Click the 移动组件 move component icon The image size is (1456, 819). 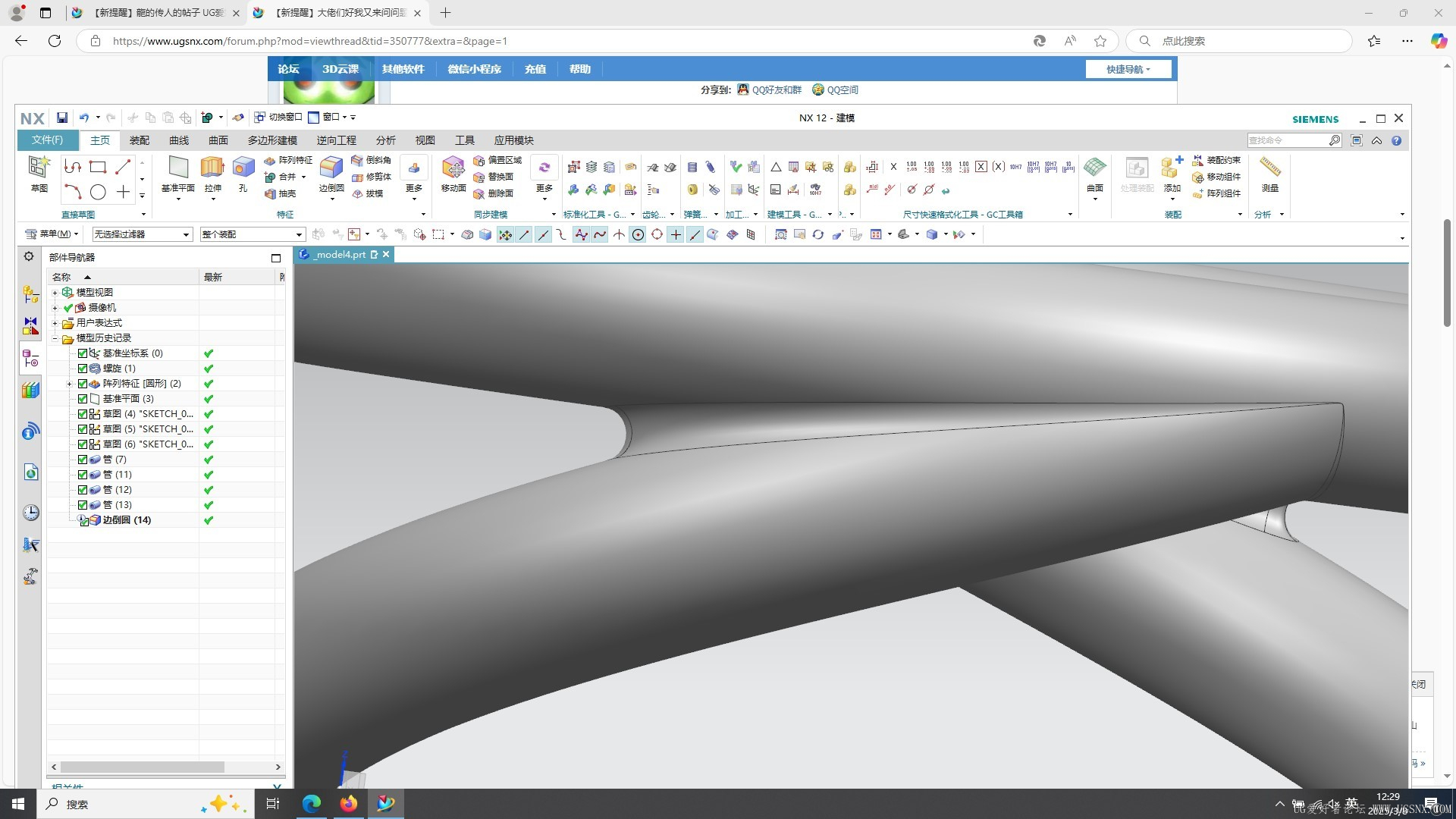[x=1198, y=177]
